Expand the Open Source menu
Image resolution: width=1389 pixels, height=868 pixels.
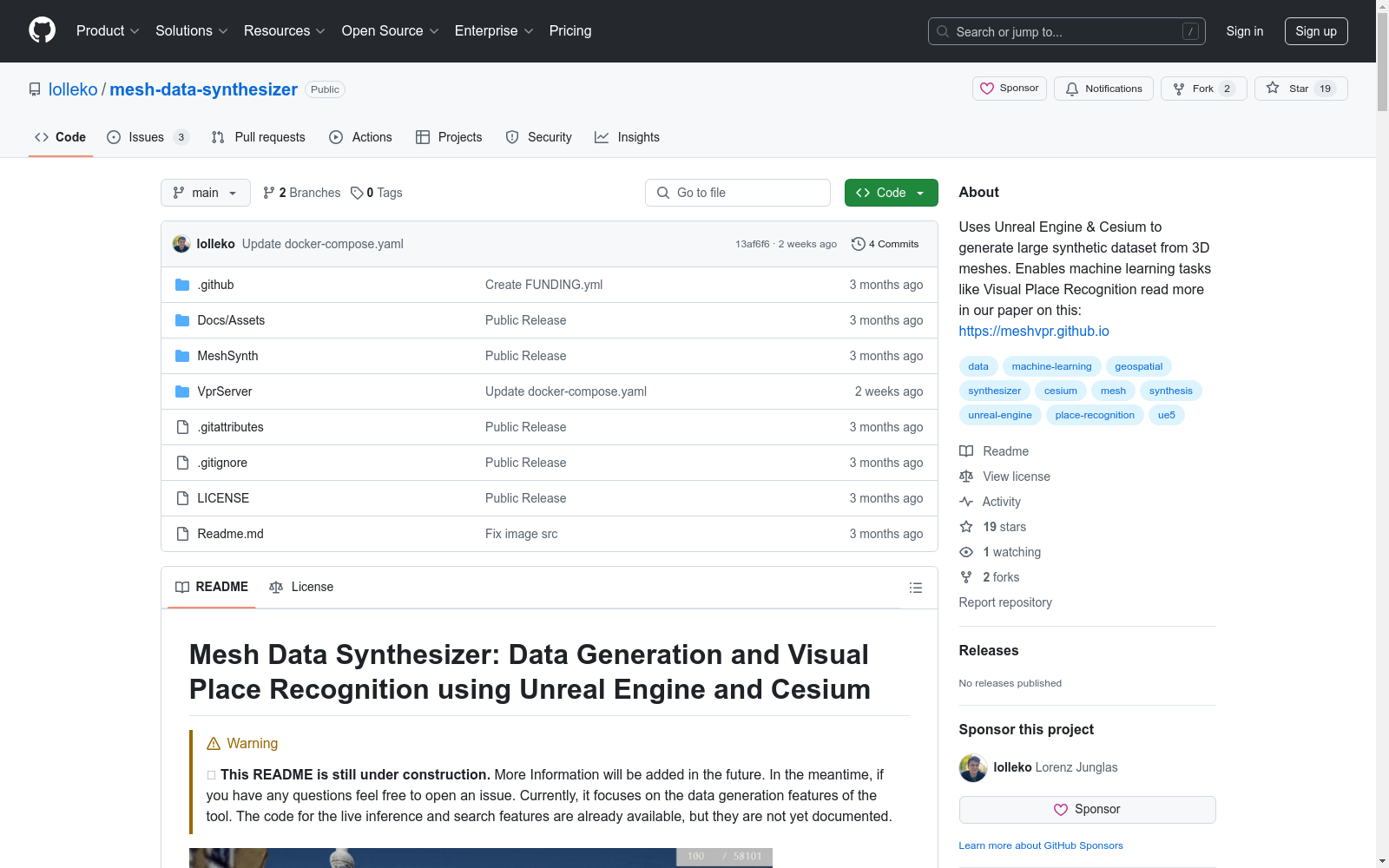tap(391, 31)
